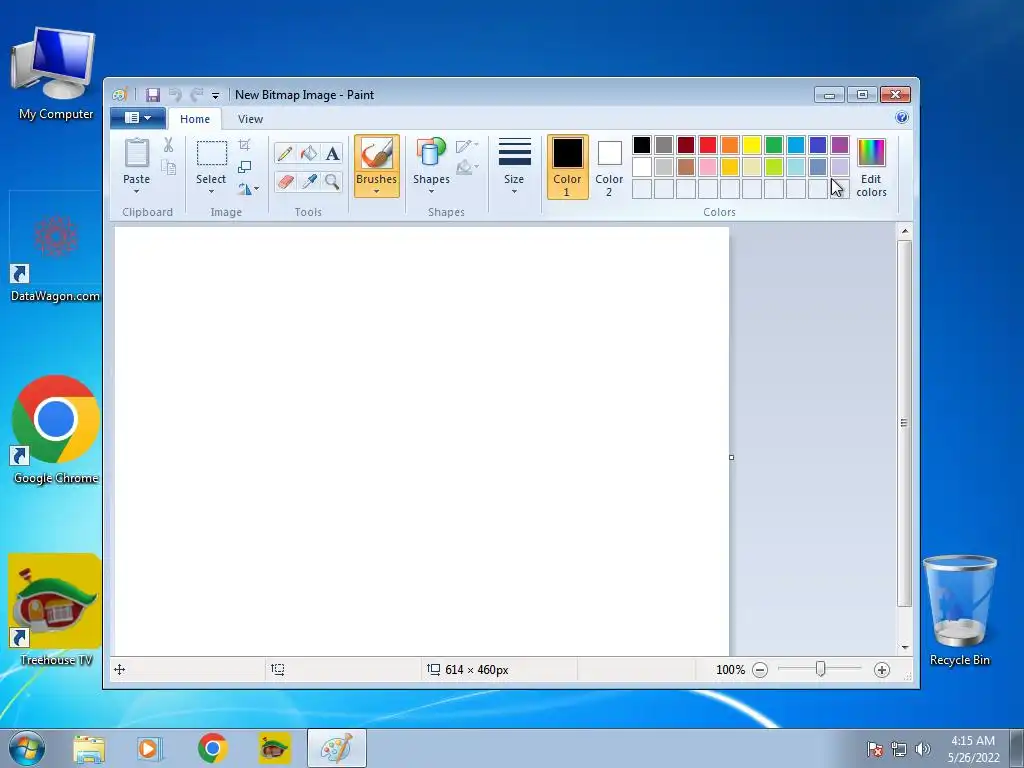Open Windows Start button
Viewport: 1024px width, 768px height.
coord(27,748)
